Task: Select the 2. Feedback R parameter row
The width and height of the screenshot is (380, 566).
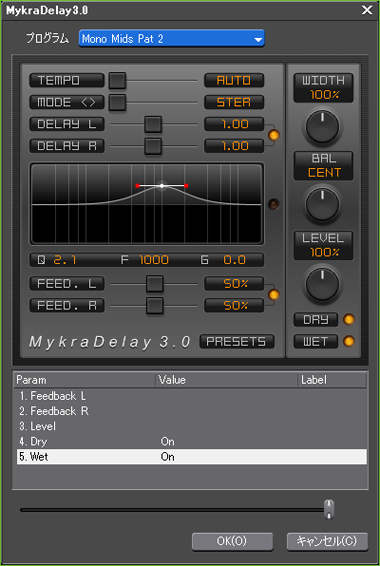Action: click(x=192, y=412)
